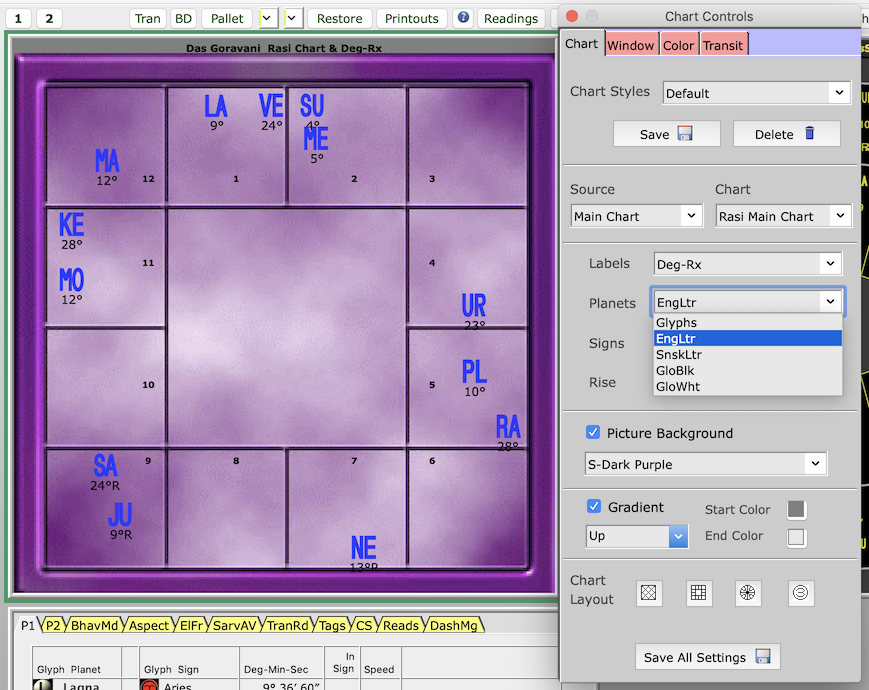Select GloWht option in Planets list

678,387
